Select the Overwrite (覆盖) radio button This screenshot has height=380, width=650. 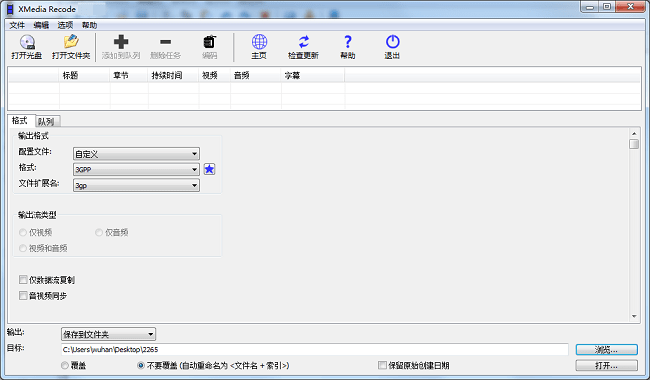[x=65, y=365]
